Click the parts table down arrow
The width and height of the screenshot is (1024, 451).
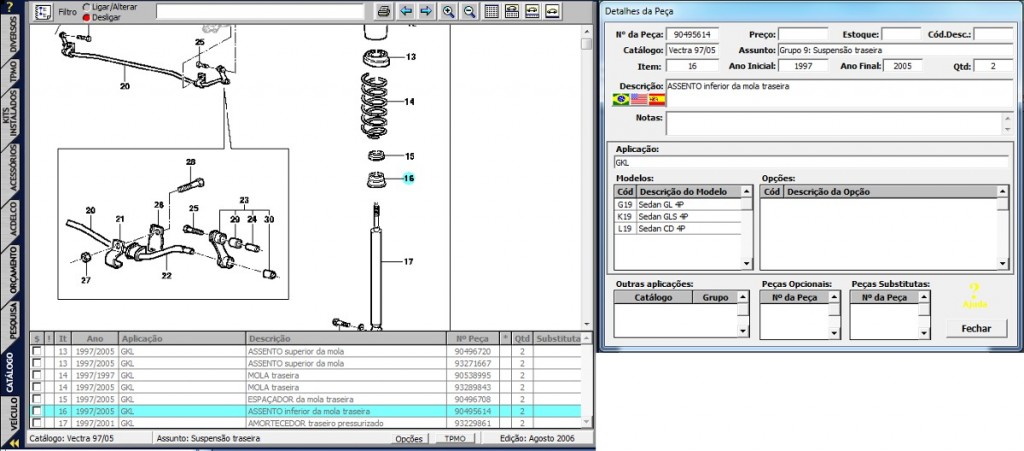[x=586, y=423]
